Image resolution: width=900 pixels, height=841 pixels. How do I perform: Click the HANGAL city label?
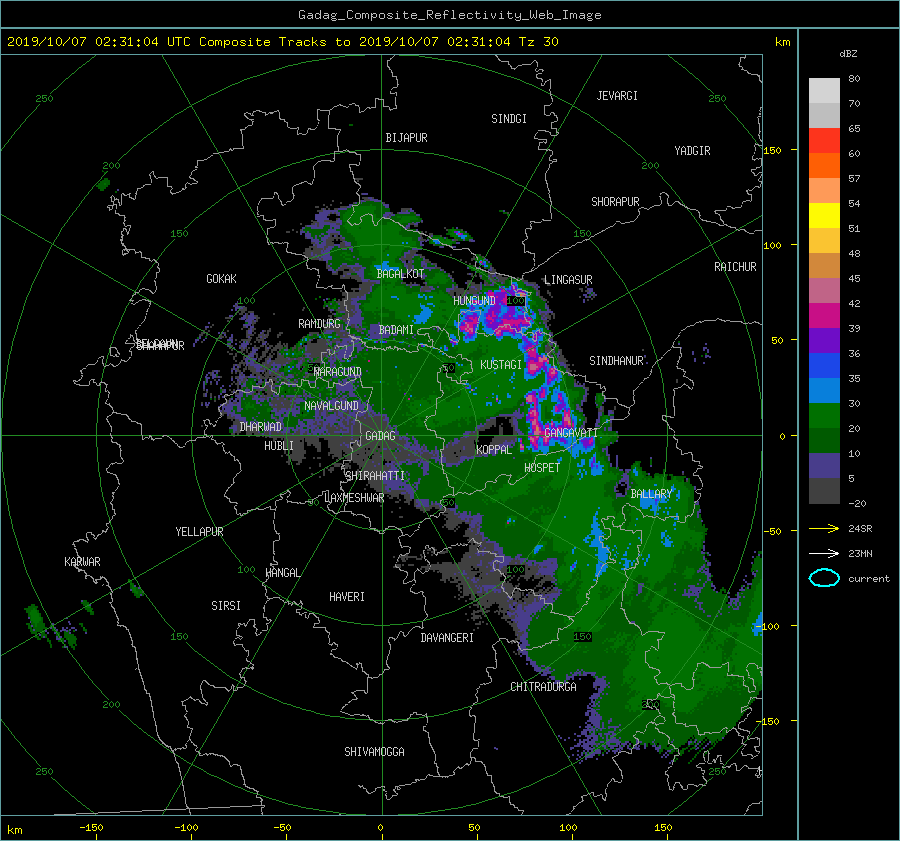(282, 573)
